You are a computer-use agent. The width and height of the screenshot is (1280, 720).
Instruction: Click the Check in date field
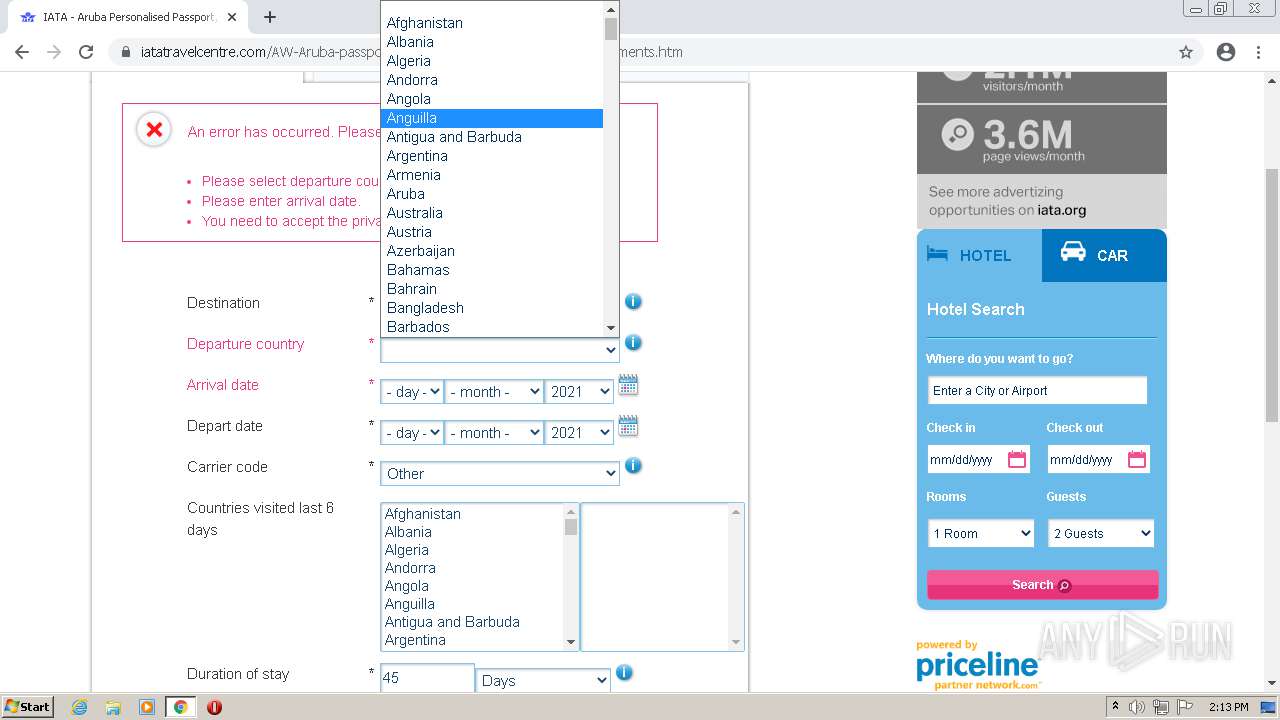(x=978, y=459)
